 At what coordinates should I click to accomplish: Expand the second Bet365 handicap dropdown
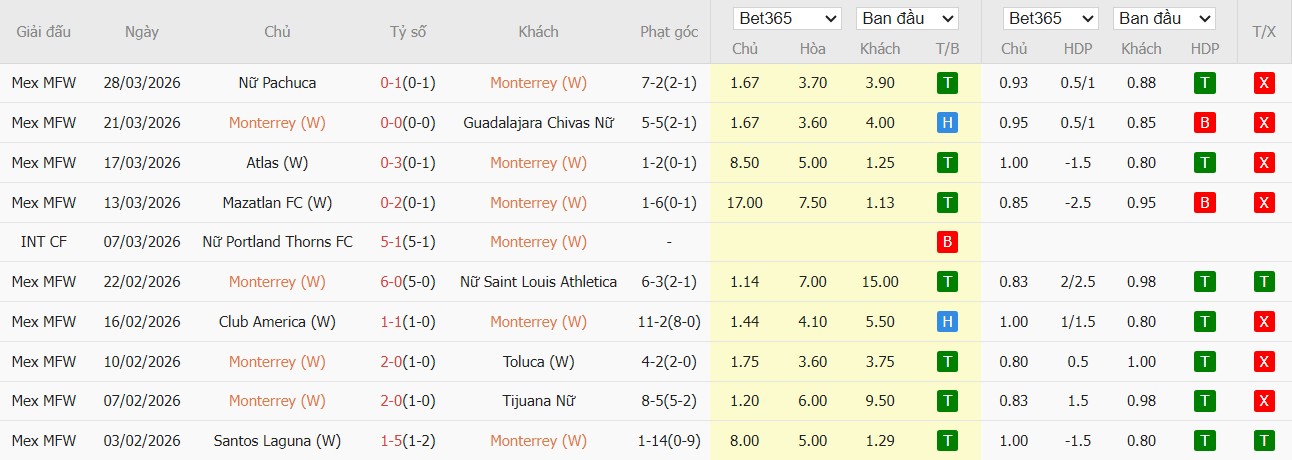pyautogui.click(x=1052, y=18)
